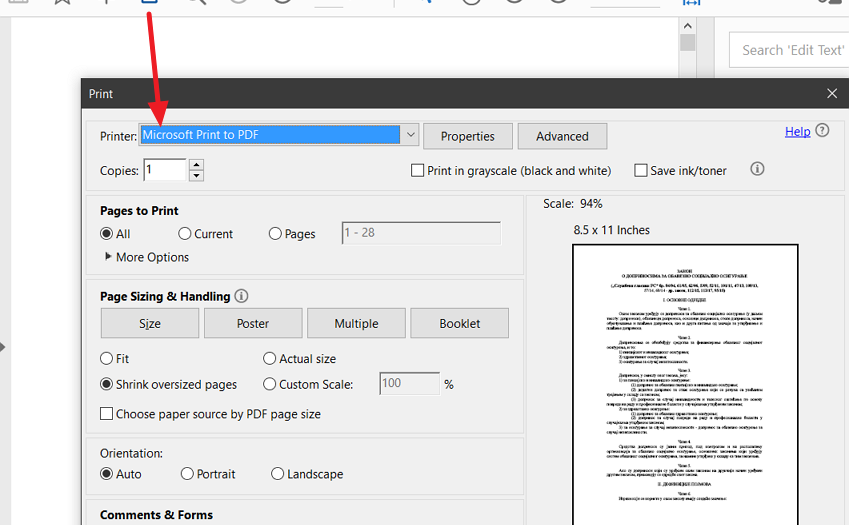
Task: Click the Custom Scale percent field
Action: tap(410, 384)
